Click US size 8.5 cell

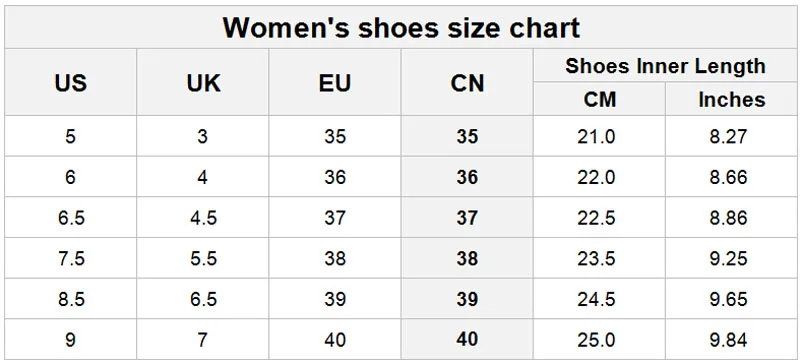71,299
